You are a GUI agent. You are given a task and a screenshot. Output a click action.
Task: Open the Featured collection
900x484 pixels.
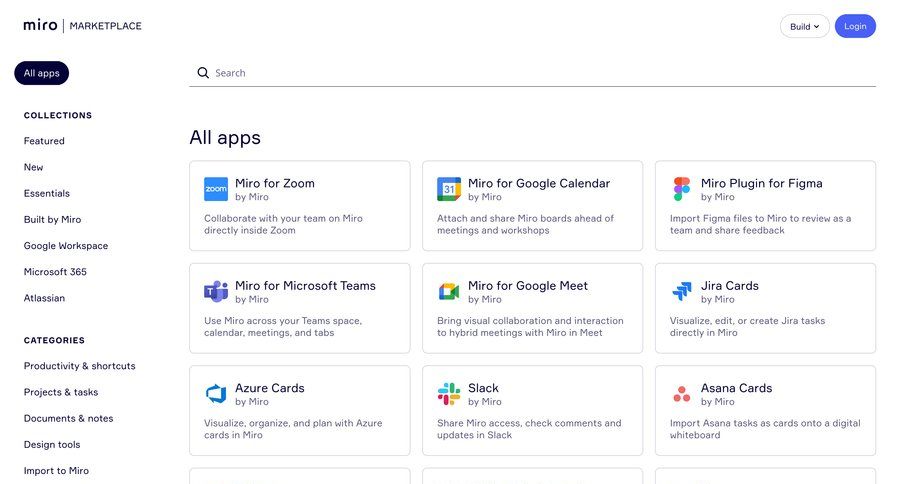(x=44, y=141)
